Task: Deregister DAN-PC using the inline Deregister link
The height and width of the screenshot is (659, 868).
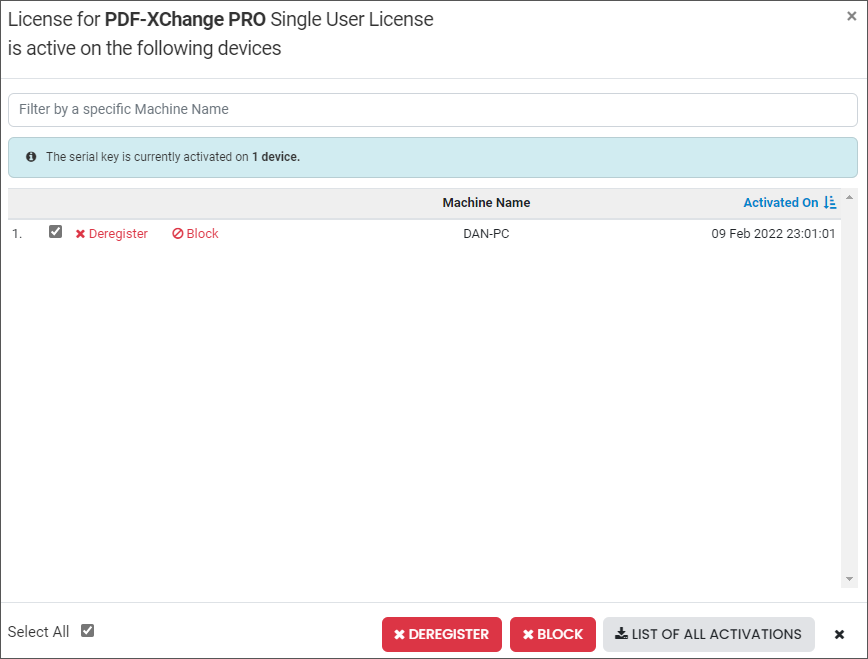Action: click(117, 233)
